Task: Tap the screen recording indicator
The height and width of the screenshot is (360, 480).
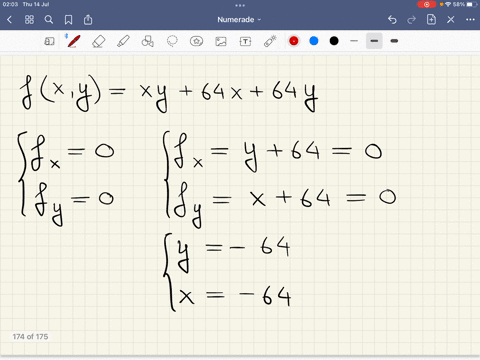Action: [x=426, y=5]
